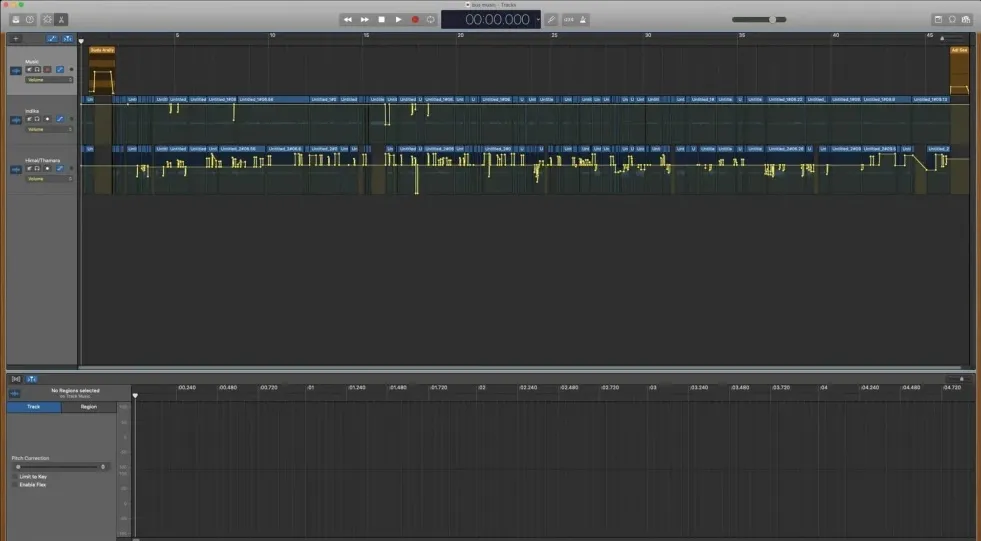This screenshot has height=541, width=981.
Task: Click the Indika track waveform icon
Action: (x=16, y=120)
